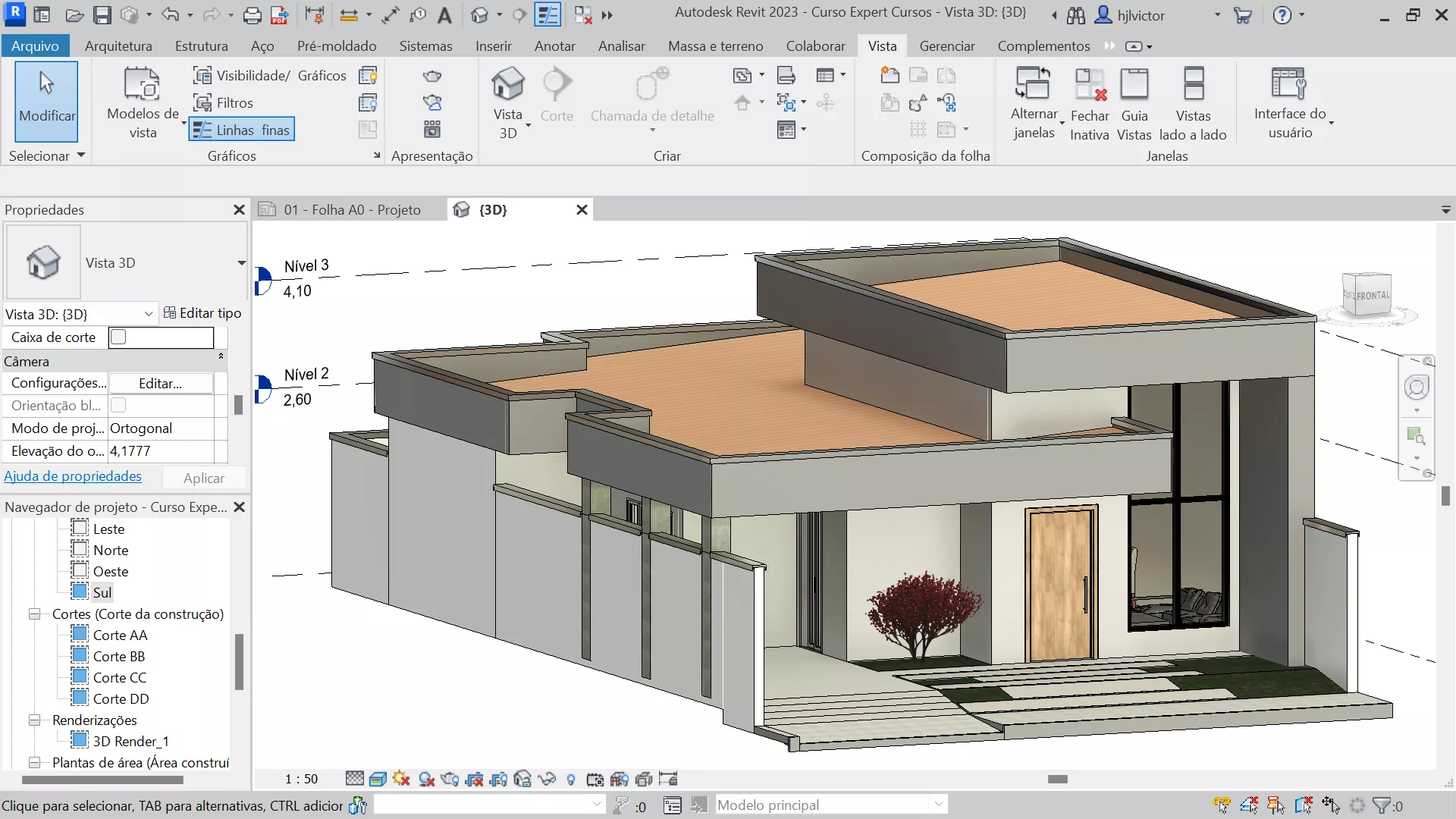The width and height of the screenshot is (1456, 819).
Task: Click the Vista 3D tool icon
Action: tap(507, 84)
